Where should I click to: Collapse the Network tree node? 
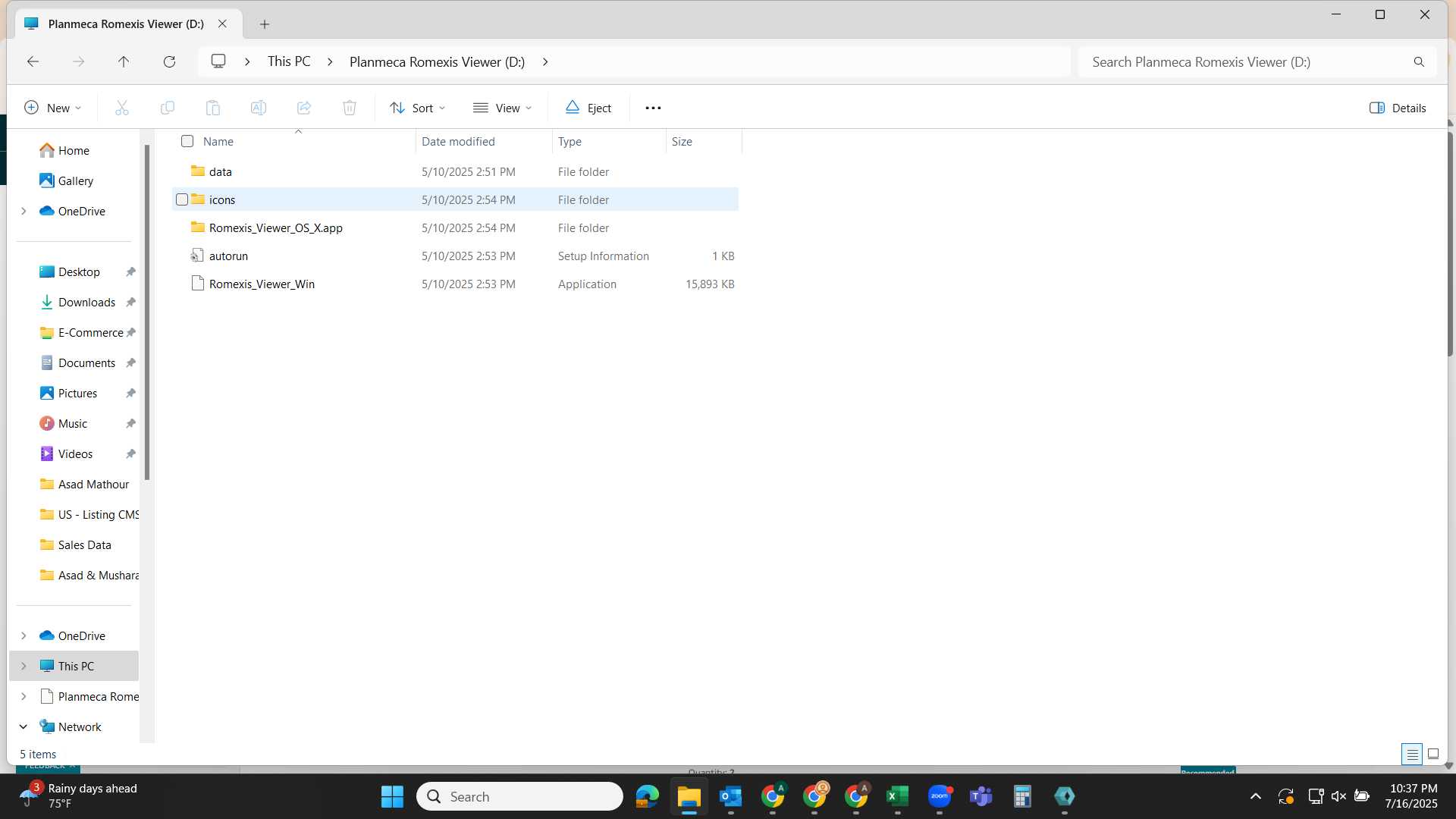pos(24,726)
